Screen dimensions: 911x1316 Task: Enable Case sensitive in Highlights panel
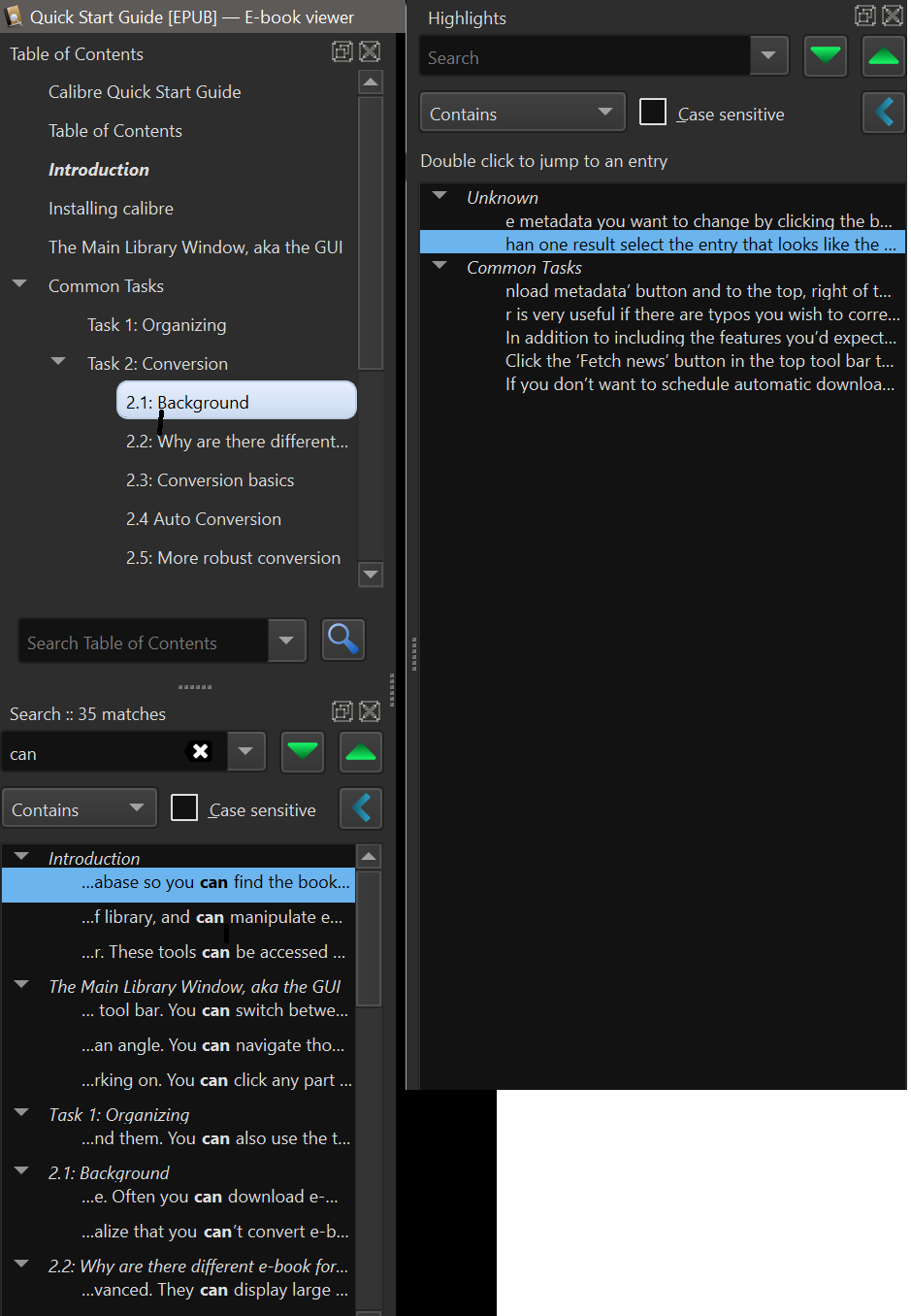[653, 113]
